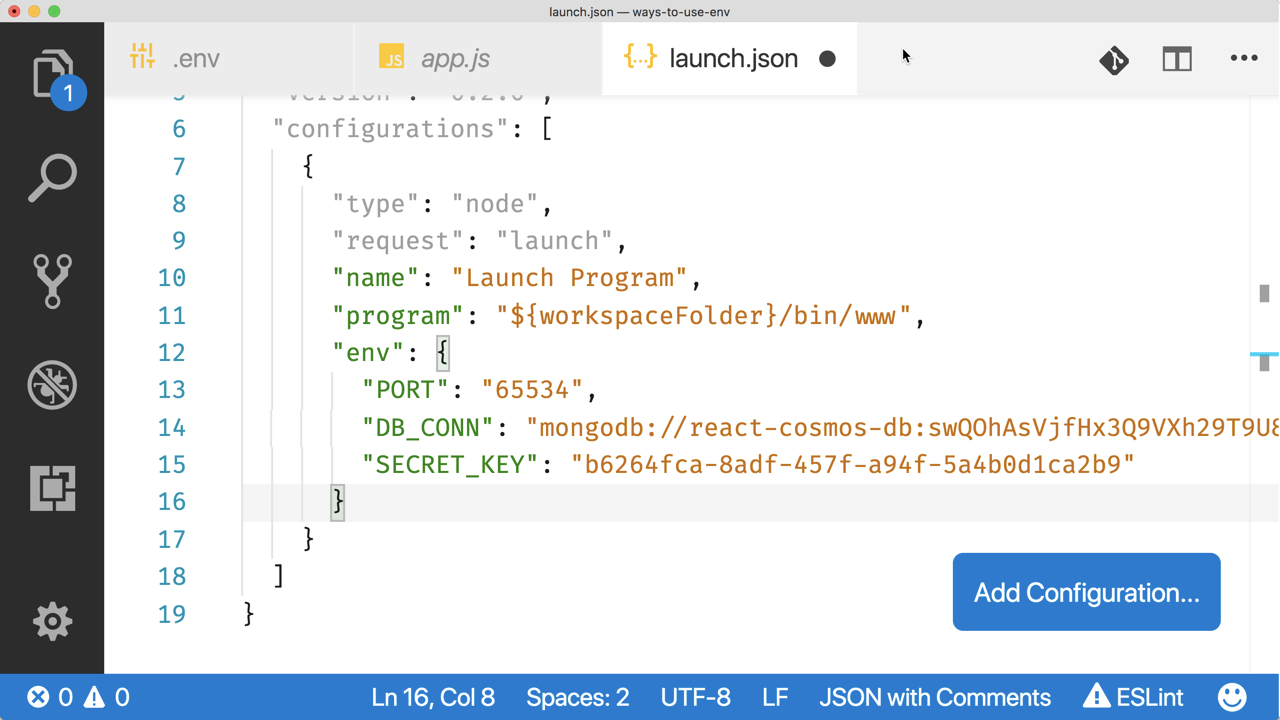Open the errors and warnings status item

(78, 697)
